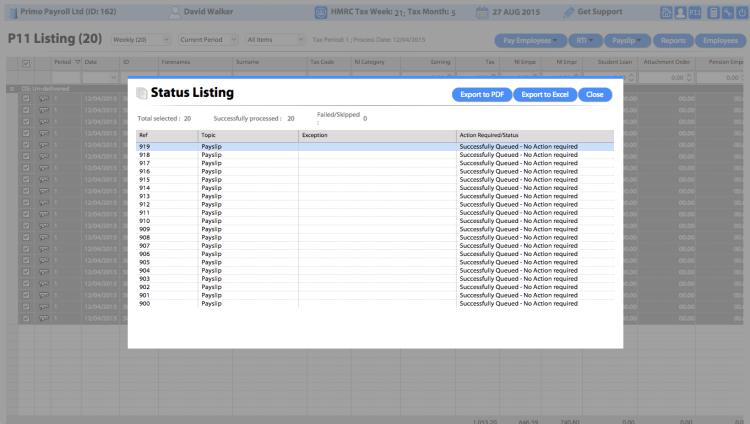Select the row with Ref 910
The height and width of the screenshot is (424, 750).
point(375,221)
